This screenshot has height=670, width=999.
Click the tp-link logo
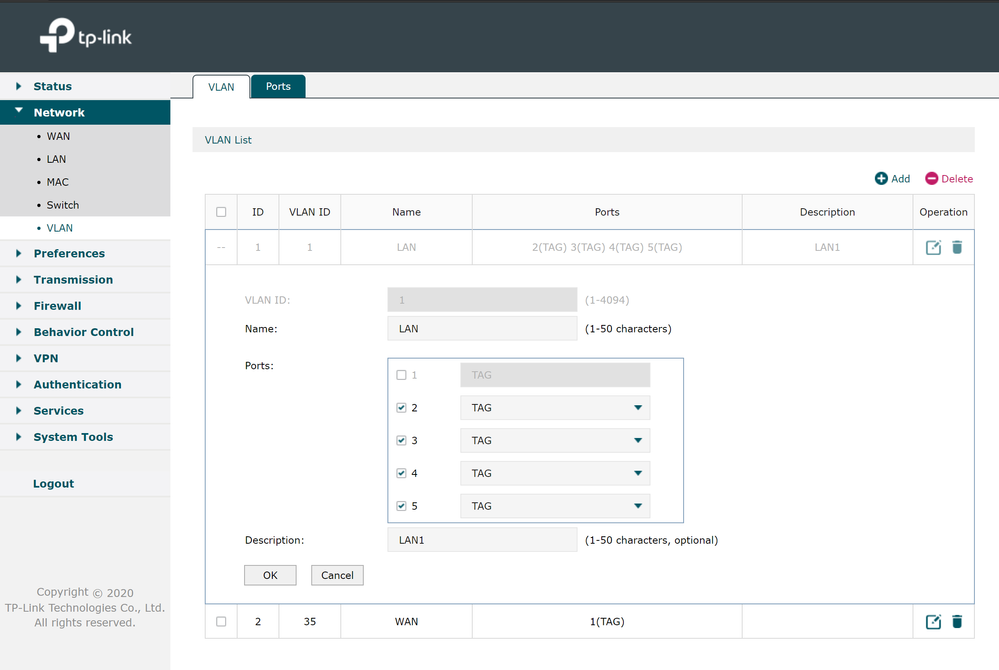86,37
